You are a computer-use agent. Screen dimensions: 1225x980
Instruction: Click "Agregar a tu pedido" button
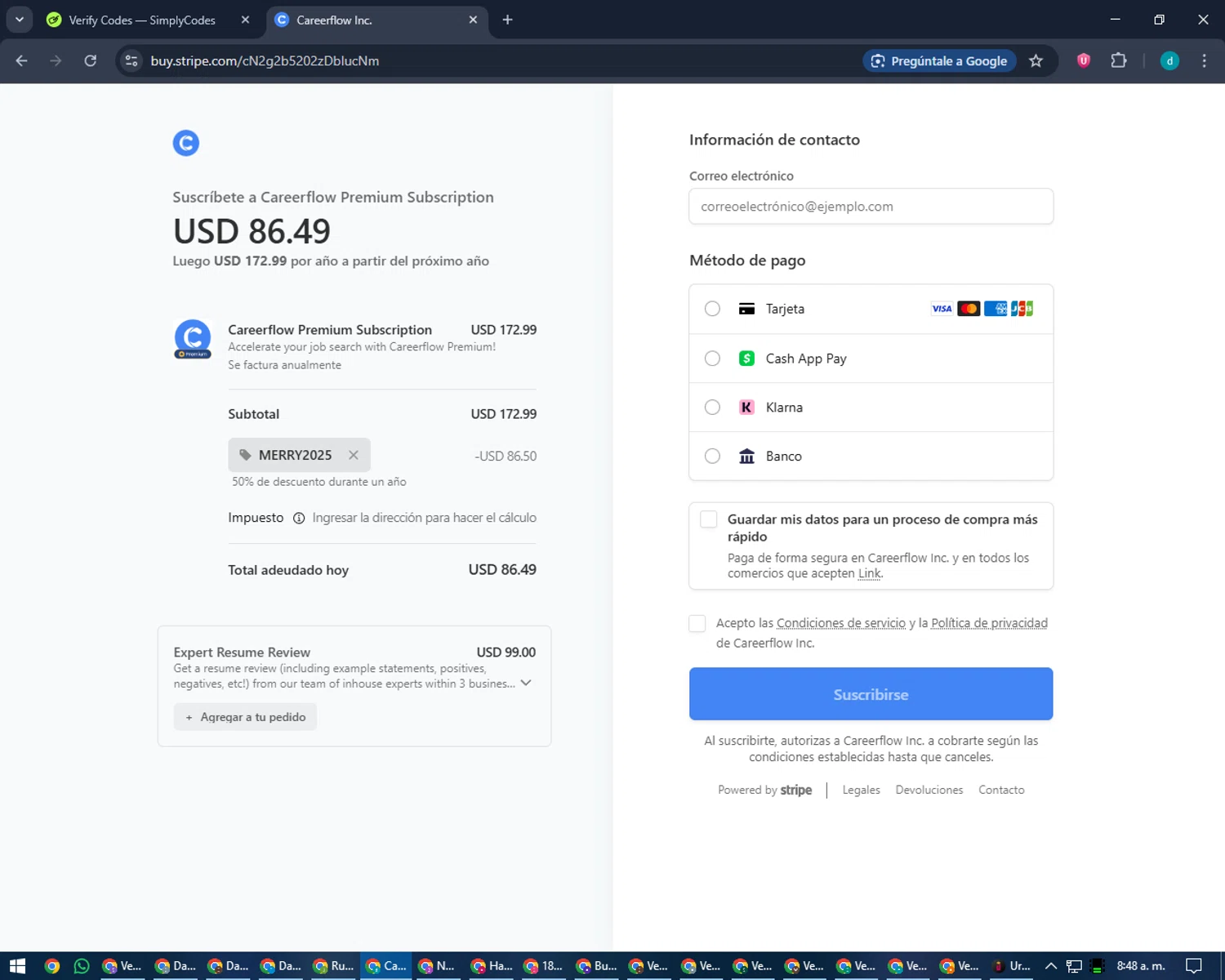(x=245, y=717)
